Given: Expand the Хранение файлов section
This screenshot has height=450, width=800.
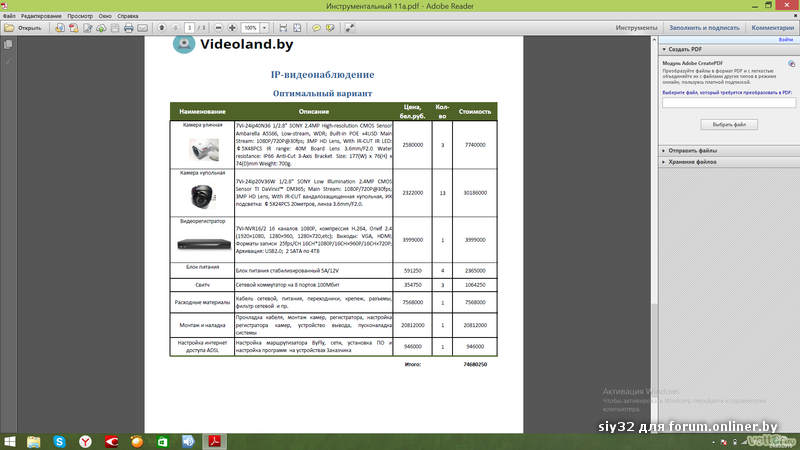Looking at the screenshot, I should (664, 162).
